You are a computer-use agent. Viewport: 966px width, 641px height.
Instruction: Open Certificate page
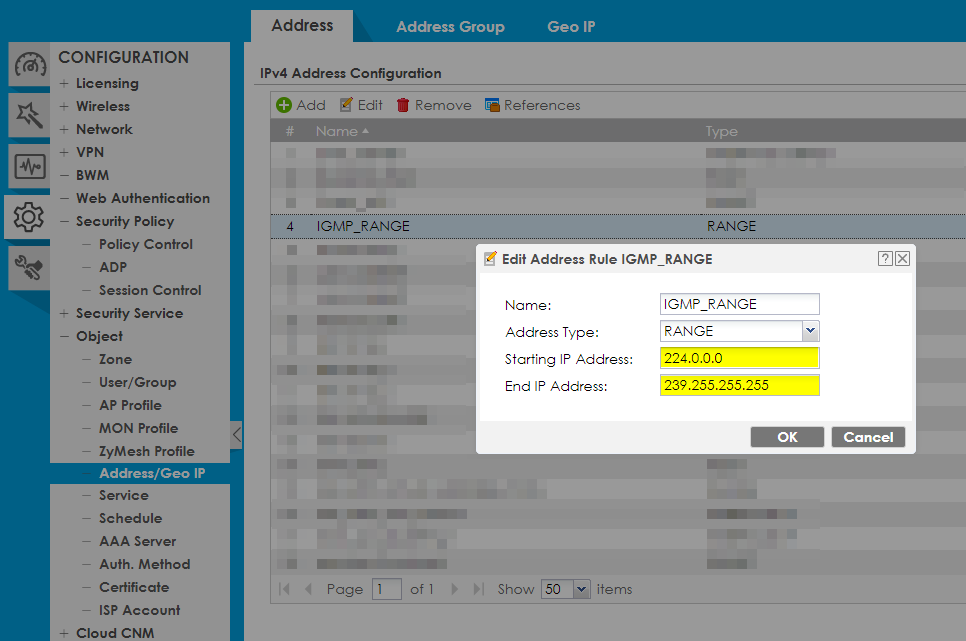tap(134, 587)
